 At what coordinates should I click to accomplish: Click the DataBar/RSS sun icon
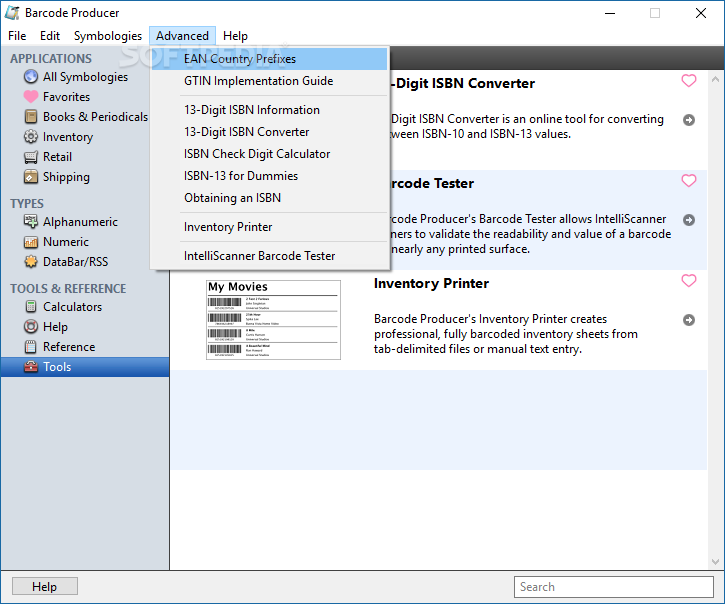[31, 262]
